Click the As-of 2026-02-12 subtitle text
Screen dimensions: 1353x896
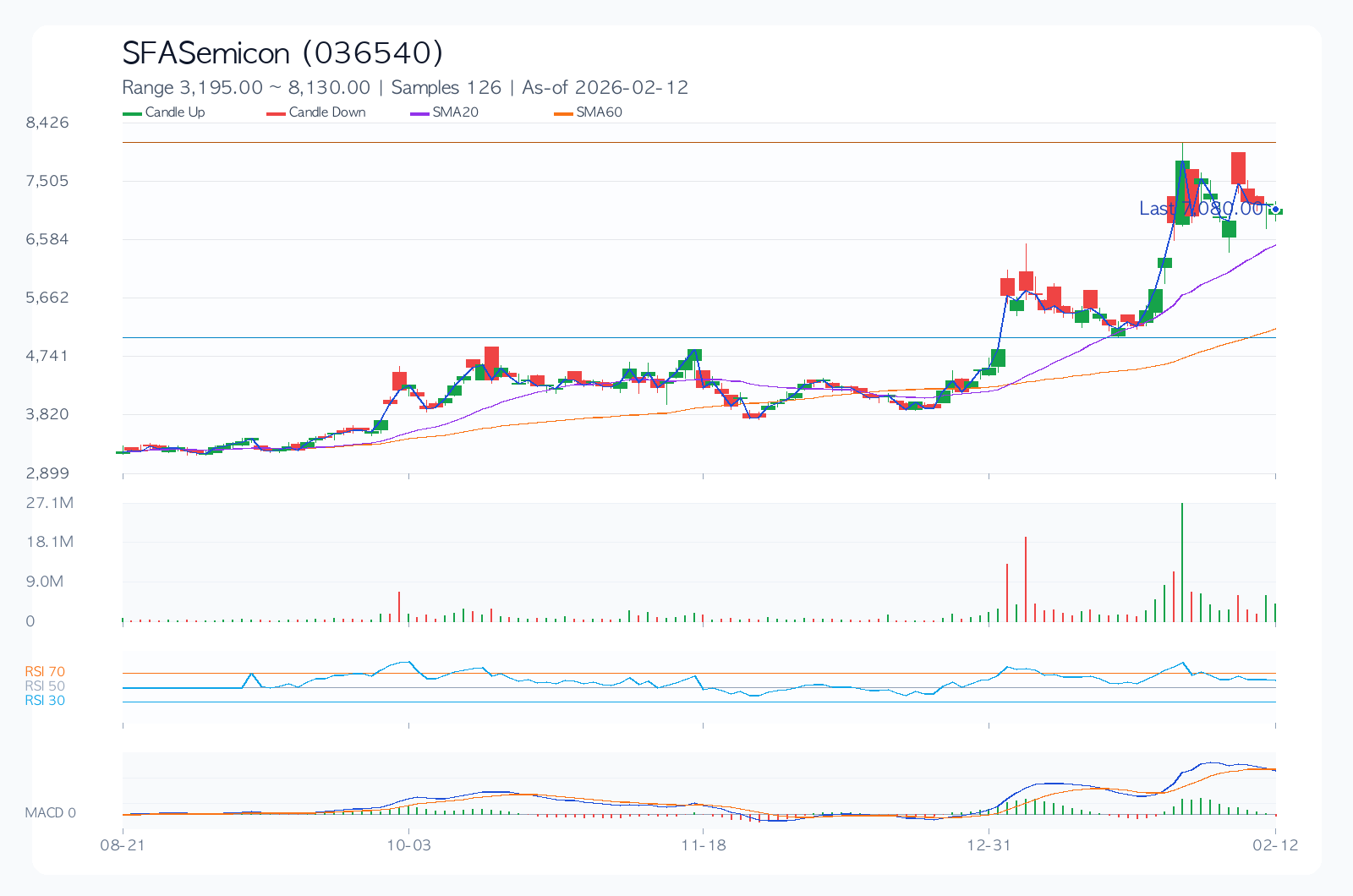[x=605, y=88]
